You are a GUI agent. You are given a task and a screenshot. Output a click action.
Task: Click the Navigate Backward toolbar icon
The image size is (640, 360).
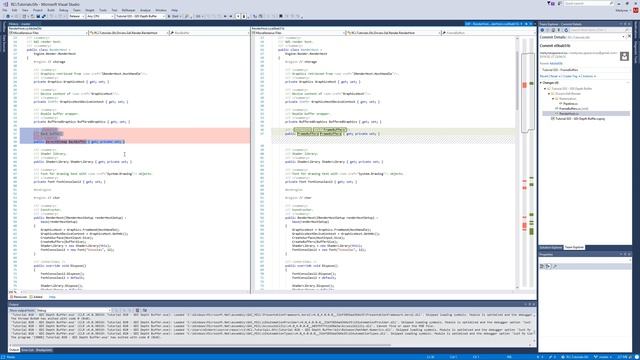point(8,16)
